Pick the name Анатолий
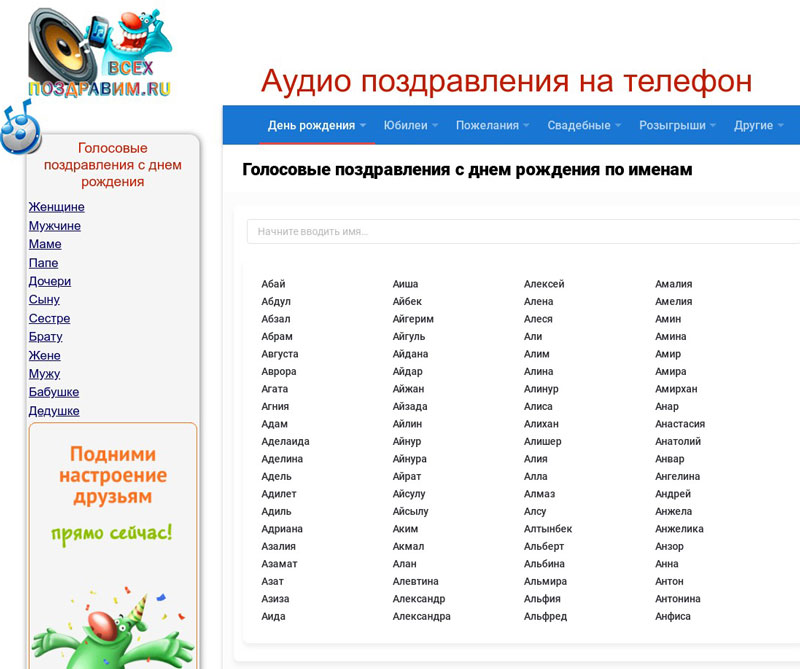The height and width of the screenshot is (669, 800). (678, 441)
